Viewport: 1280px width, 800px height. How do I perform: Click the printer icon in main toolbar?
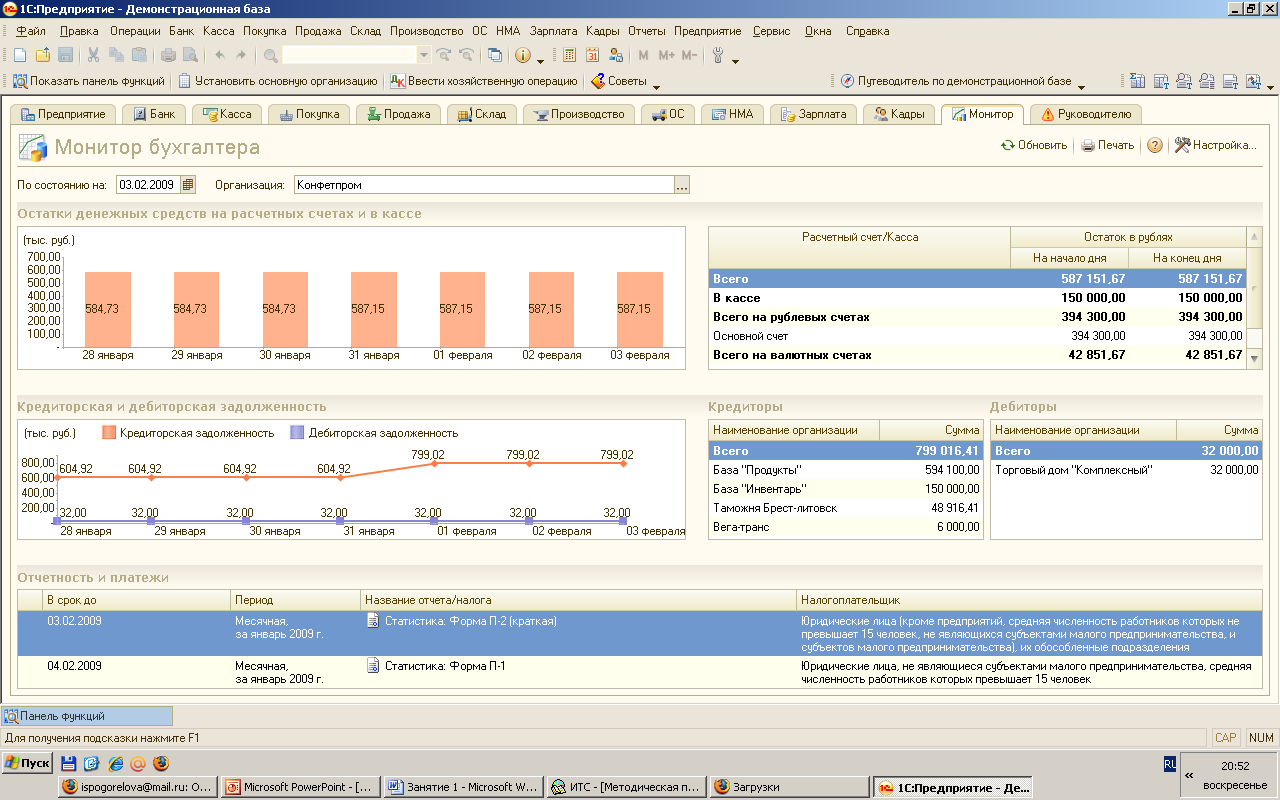point(168,55)
